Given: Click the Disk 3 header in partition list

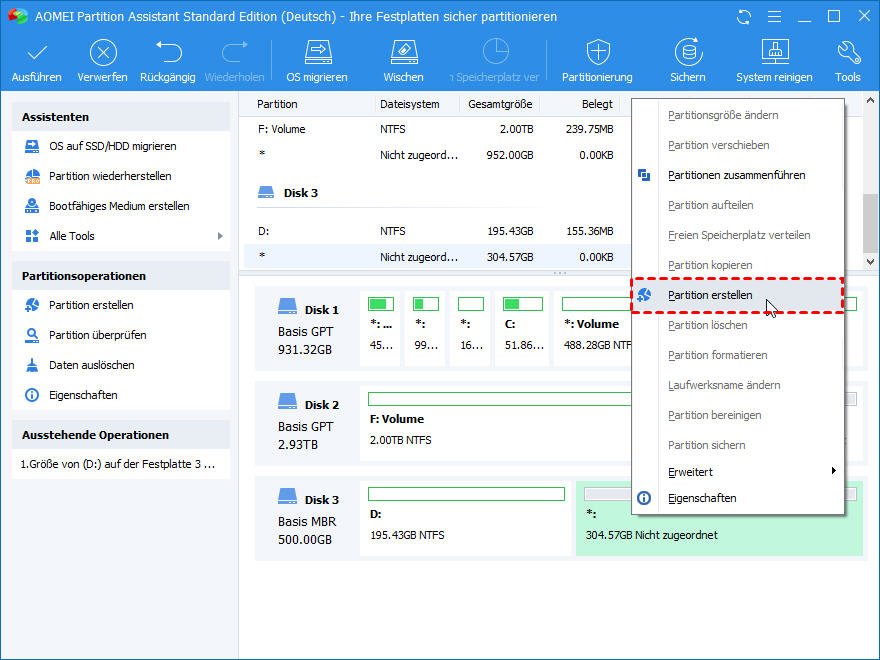Looking at the screenshot, I should point(301,193).
